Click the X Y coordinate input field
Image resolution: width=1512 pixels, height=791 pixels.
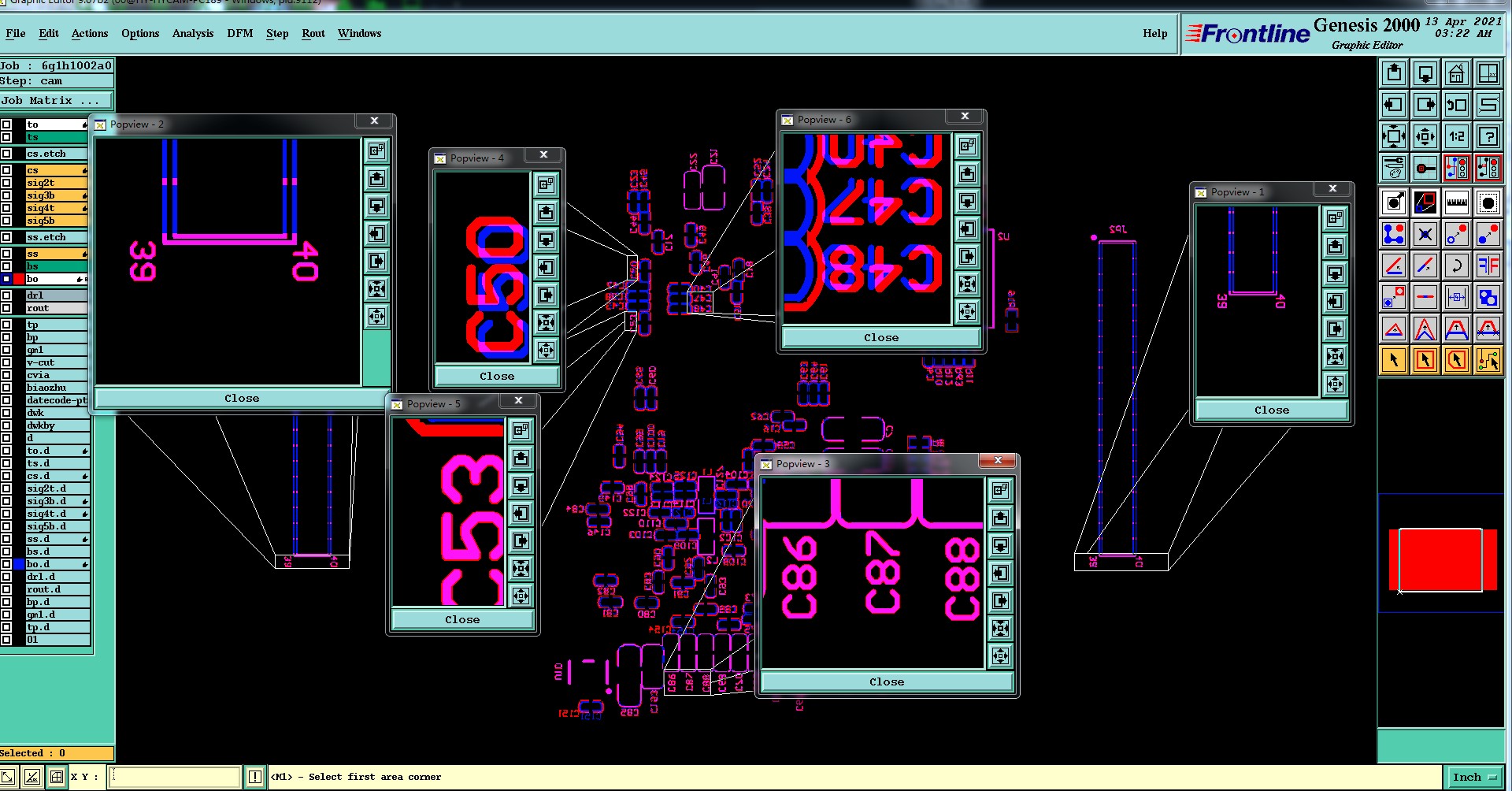pyautogui.click(x=174, y=777)
